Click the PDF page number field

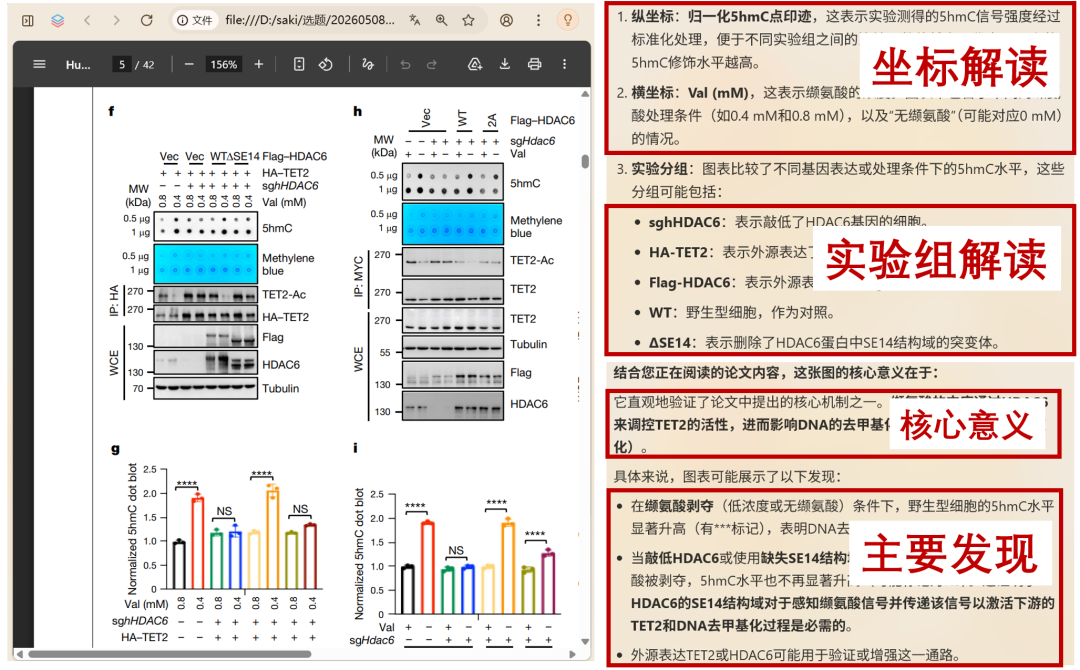click(122, 65)
